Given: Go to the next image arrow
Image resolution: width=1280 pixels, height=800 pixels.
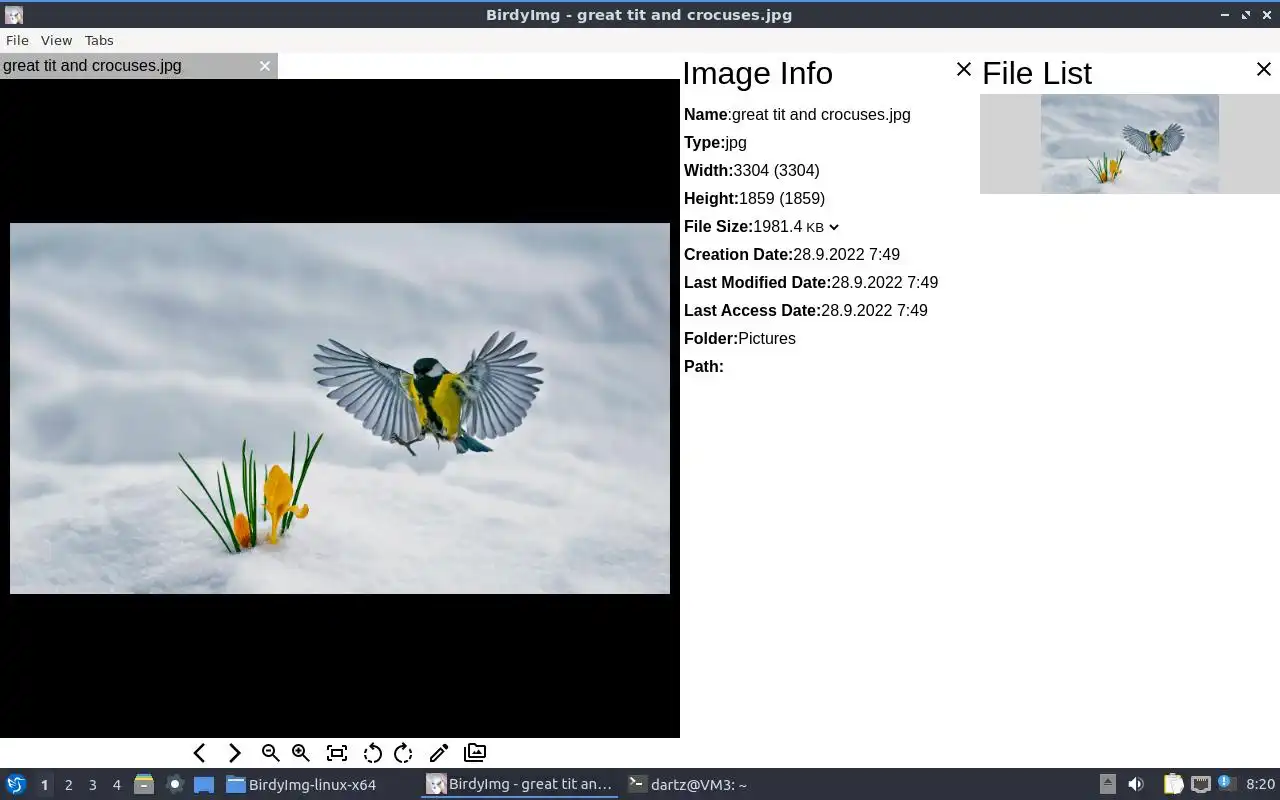Looking at the screenshot, I should [x=235, y=753].
